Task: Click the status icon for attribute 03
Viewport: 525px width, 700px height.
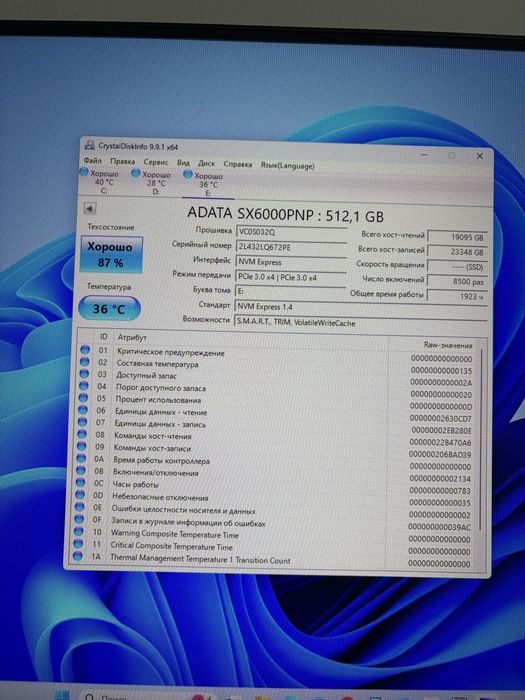Action: point(83,374)
